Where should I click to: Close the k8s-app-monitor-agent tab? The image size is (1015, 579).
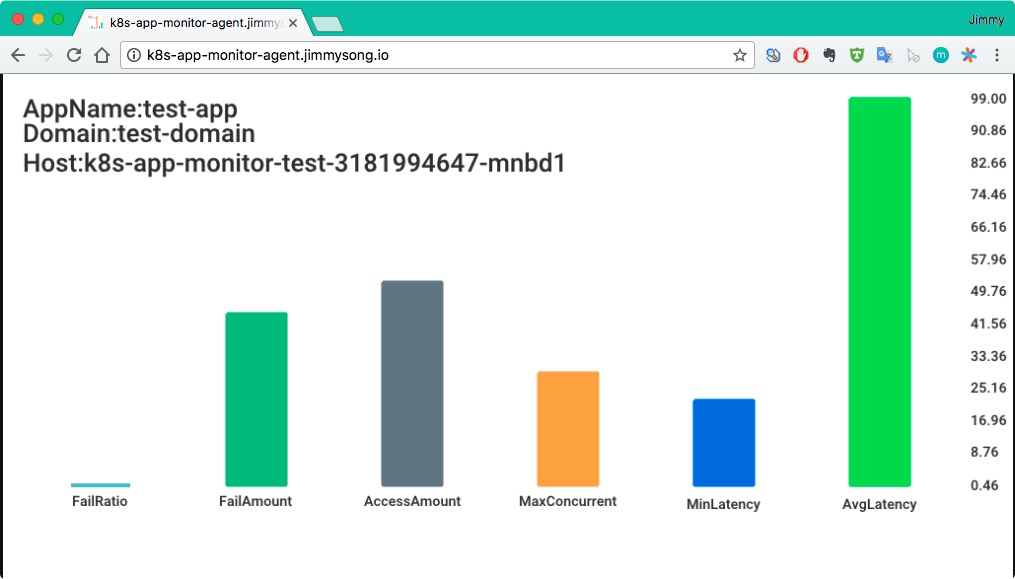click(293, 22)
